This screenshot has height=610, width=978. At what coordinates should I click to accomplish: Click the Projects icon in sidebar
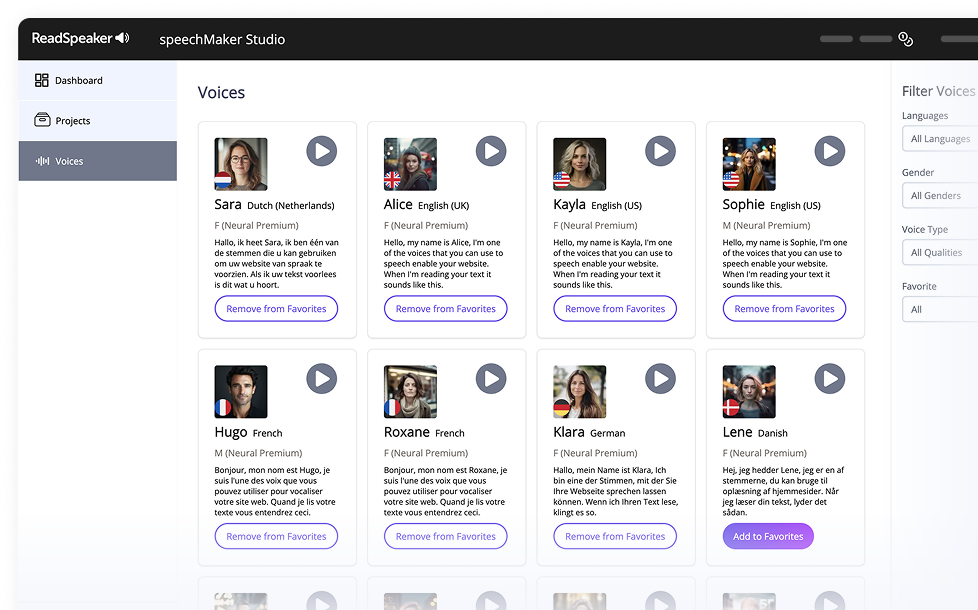[42, 121]
